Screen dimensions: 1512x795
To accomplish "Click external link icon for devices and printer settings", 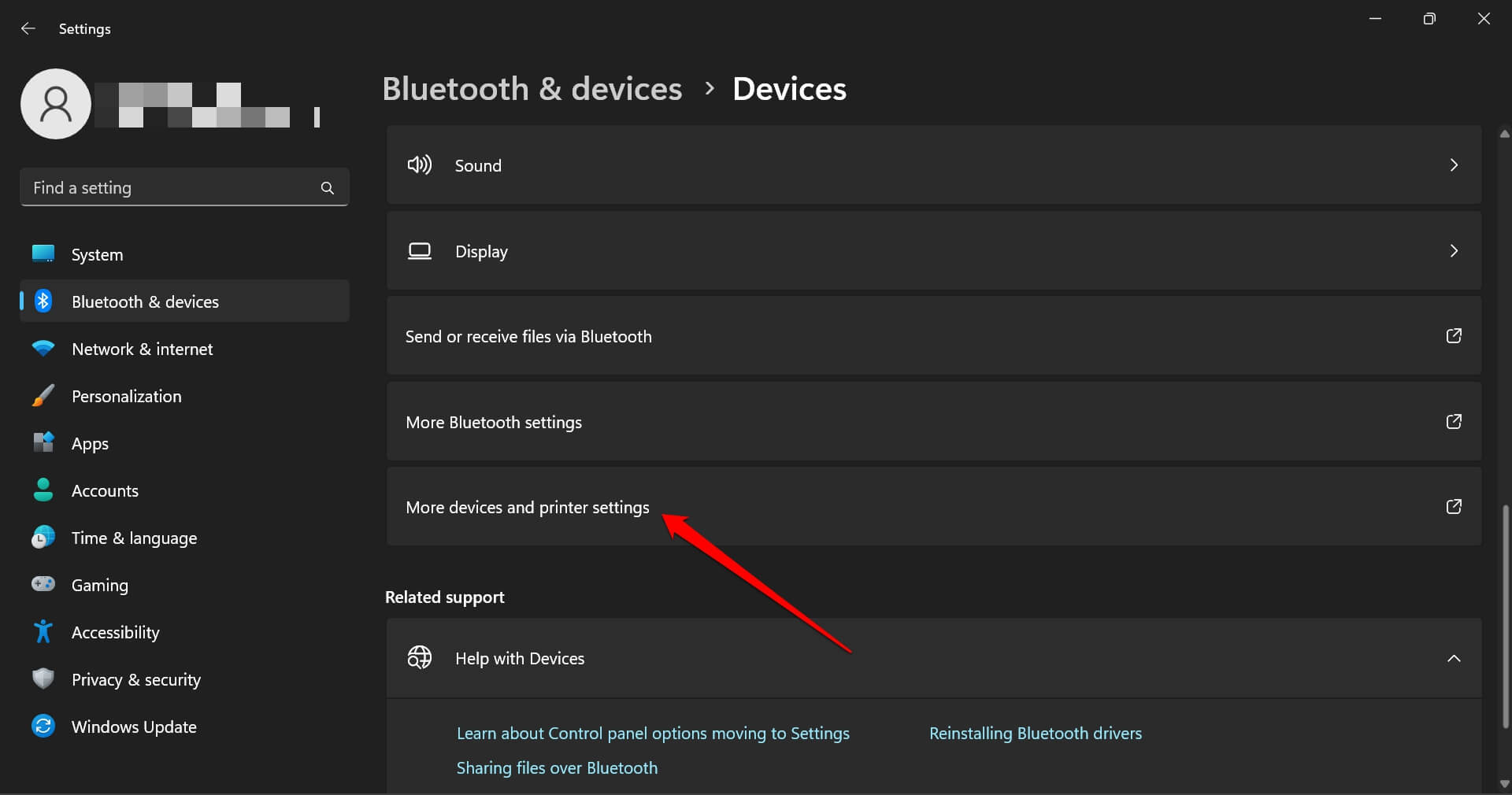I will pyautogui.click(x=1454, y=507).
